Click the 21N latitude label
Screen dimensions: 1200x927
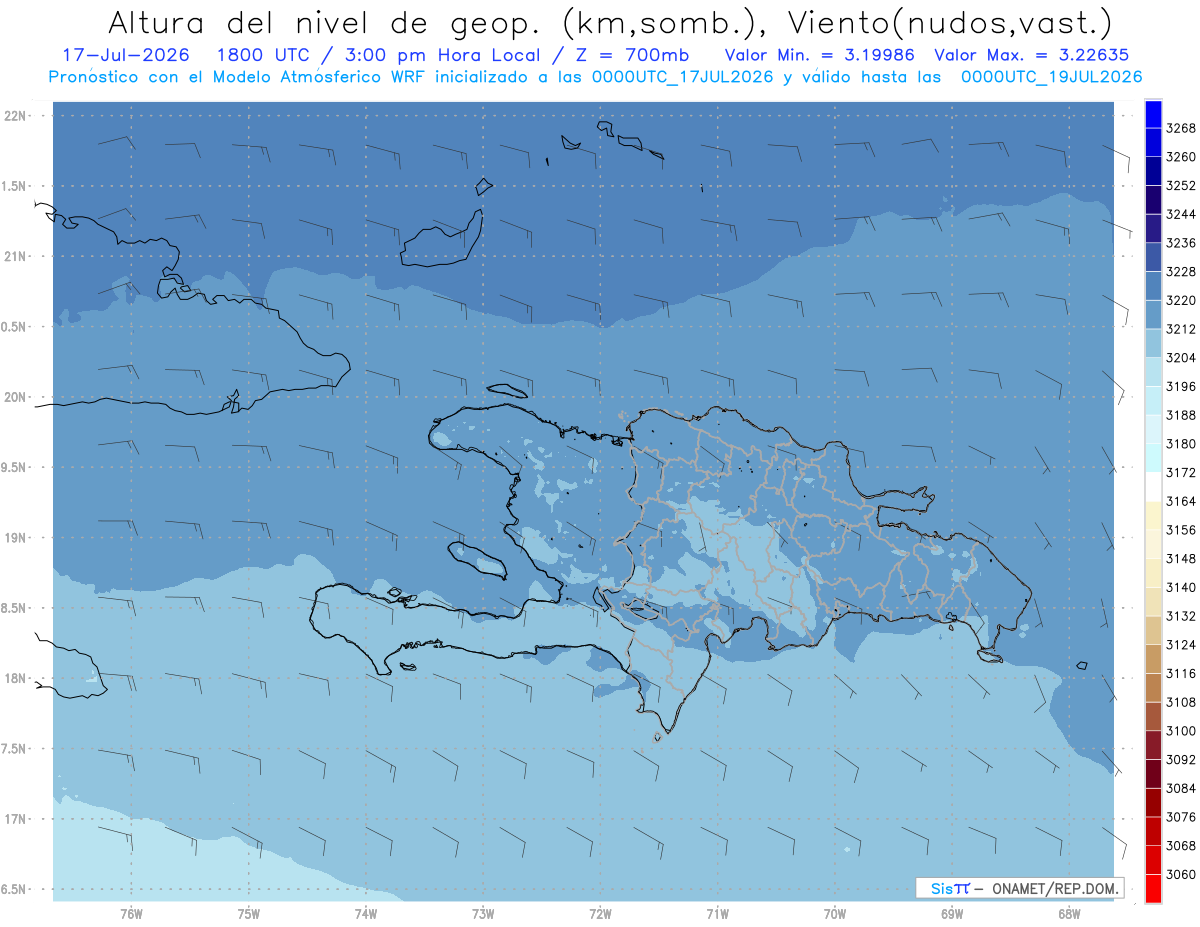(16, 256)
